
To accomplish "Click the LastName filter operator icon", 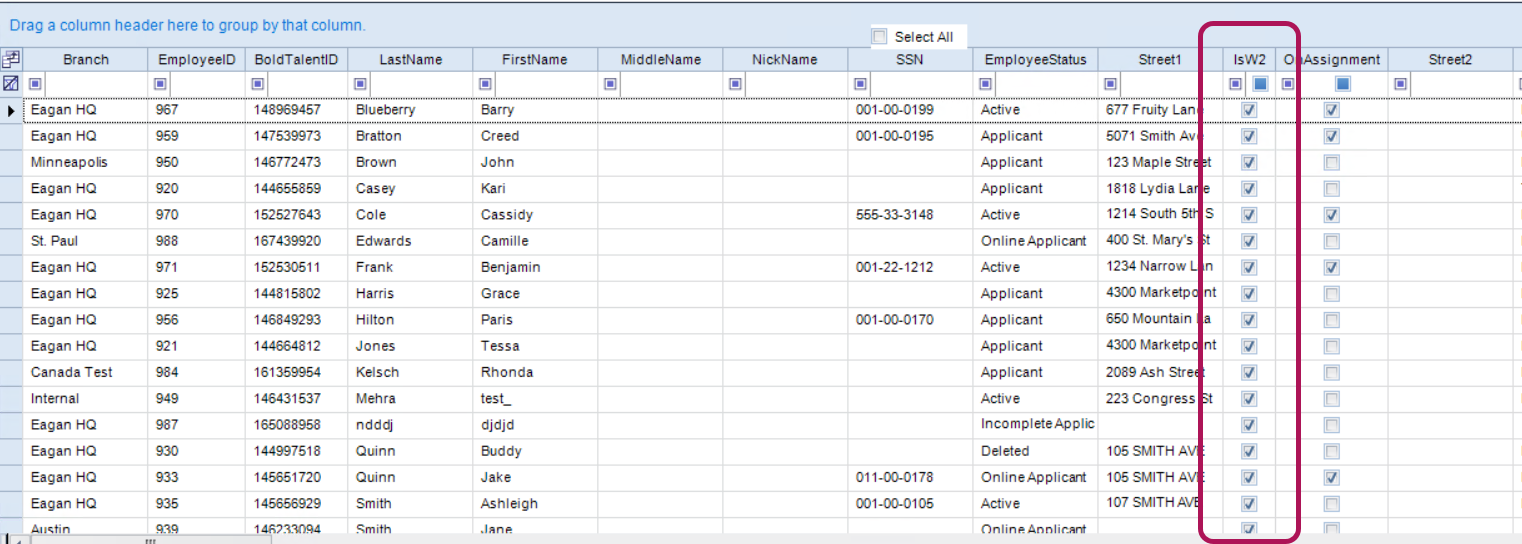I will tap(361, 84).
